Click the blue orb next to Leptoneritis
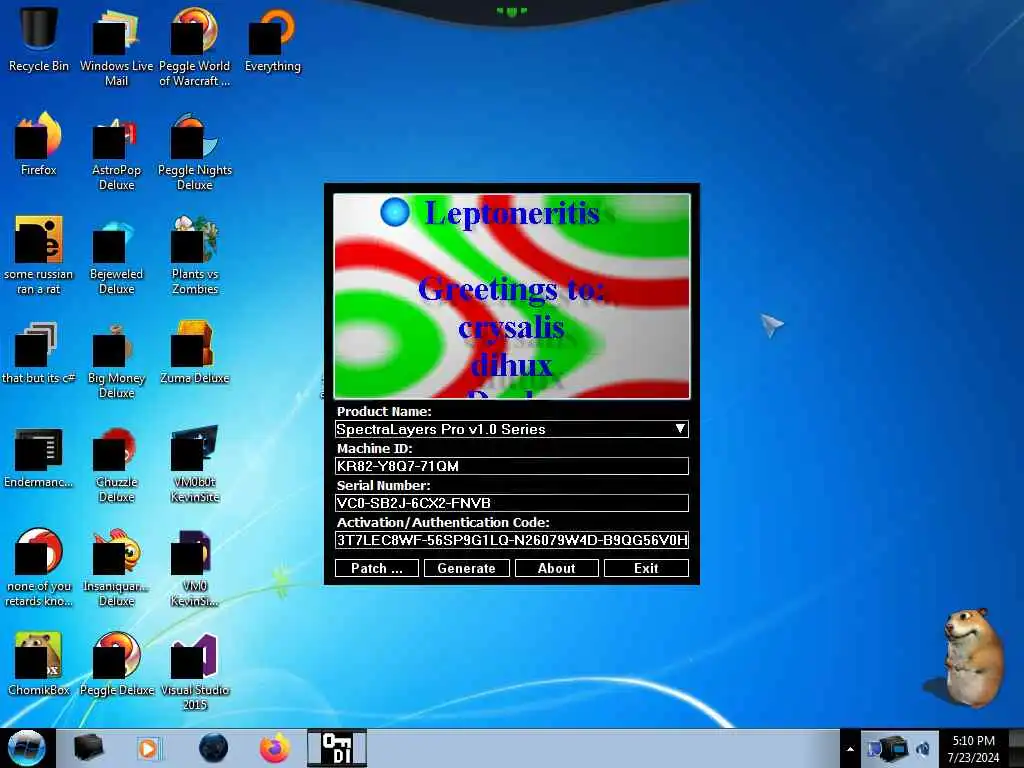Screen dimensions: 1024x768 pos(395,212)
